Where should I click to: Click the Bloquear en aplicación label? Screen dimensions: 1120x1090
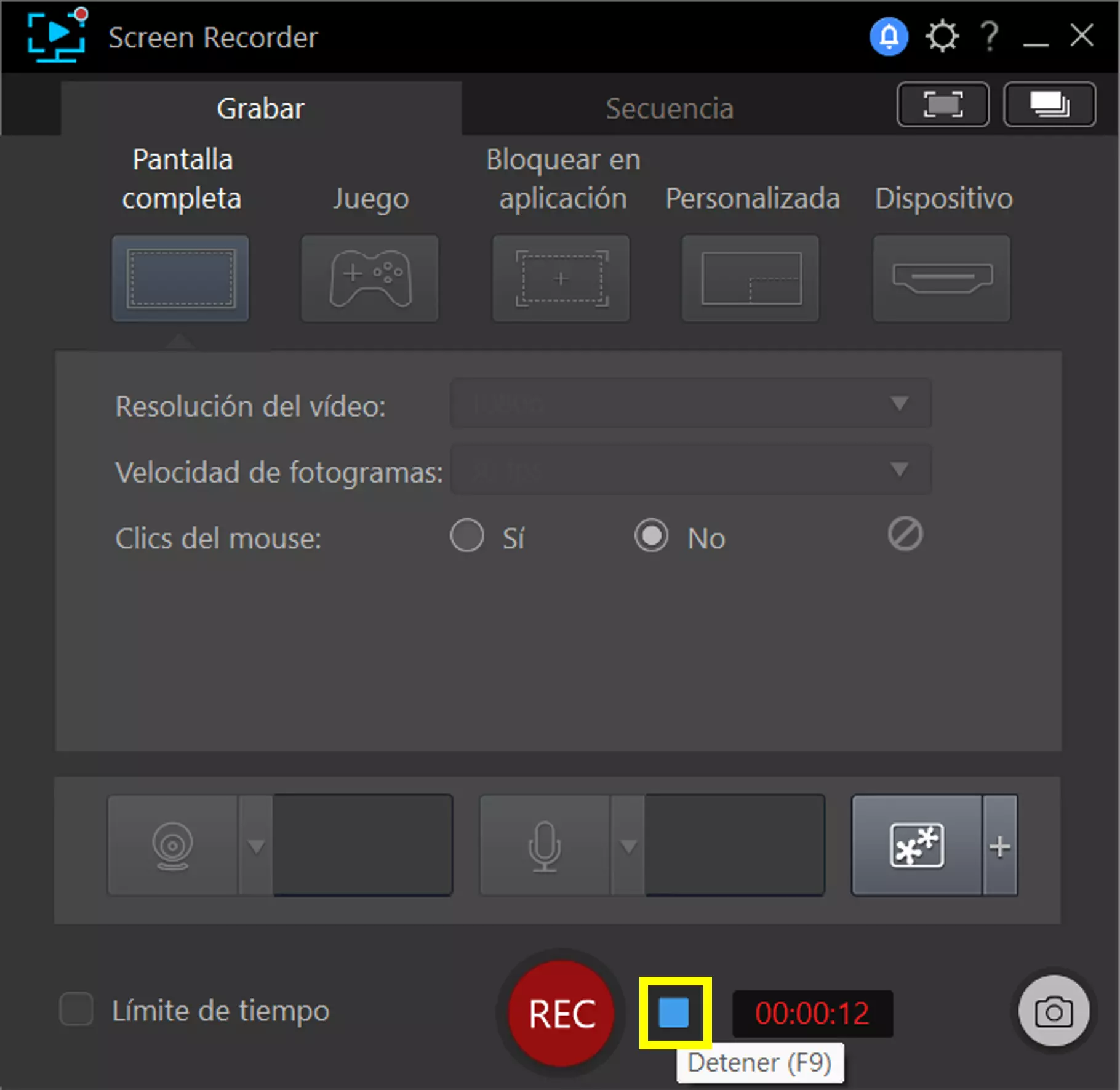pyautogui.click(x=563, y=178)
